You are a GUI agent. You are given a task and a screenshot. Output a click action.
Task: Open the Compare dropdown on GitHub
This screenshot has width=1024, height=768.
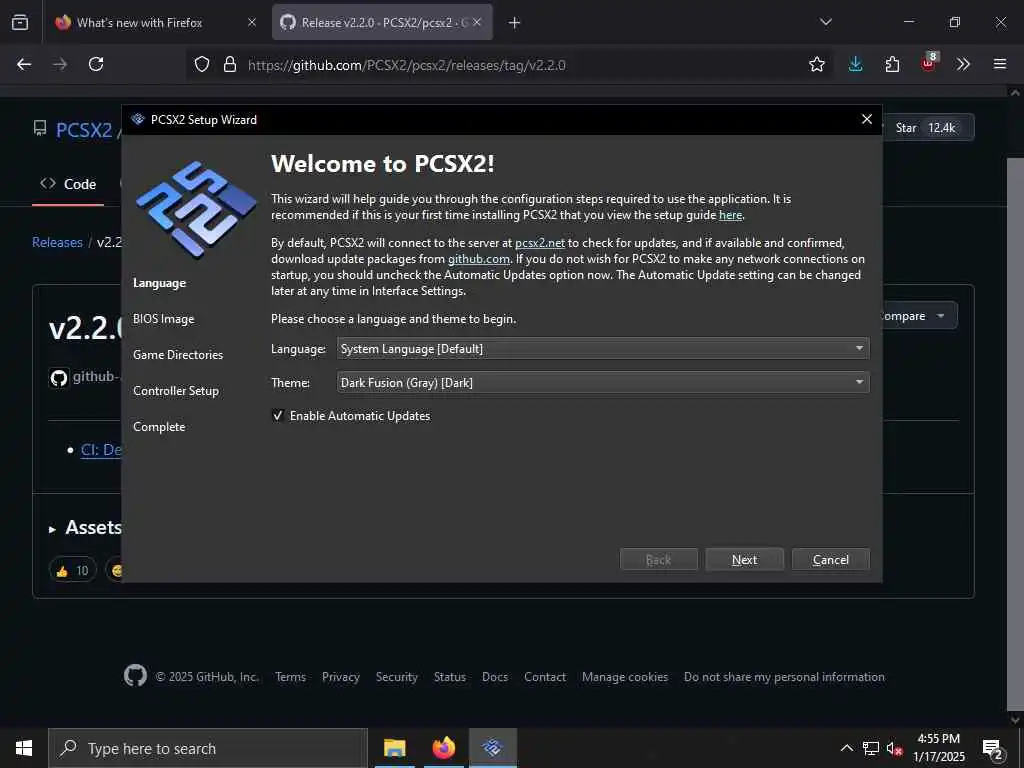click(x=919, y=315)
